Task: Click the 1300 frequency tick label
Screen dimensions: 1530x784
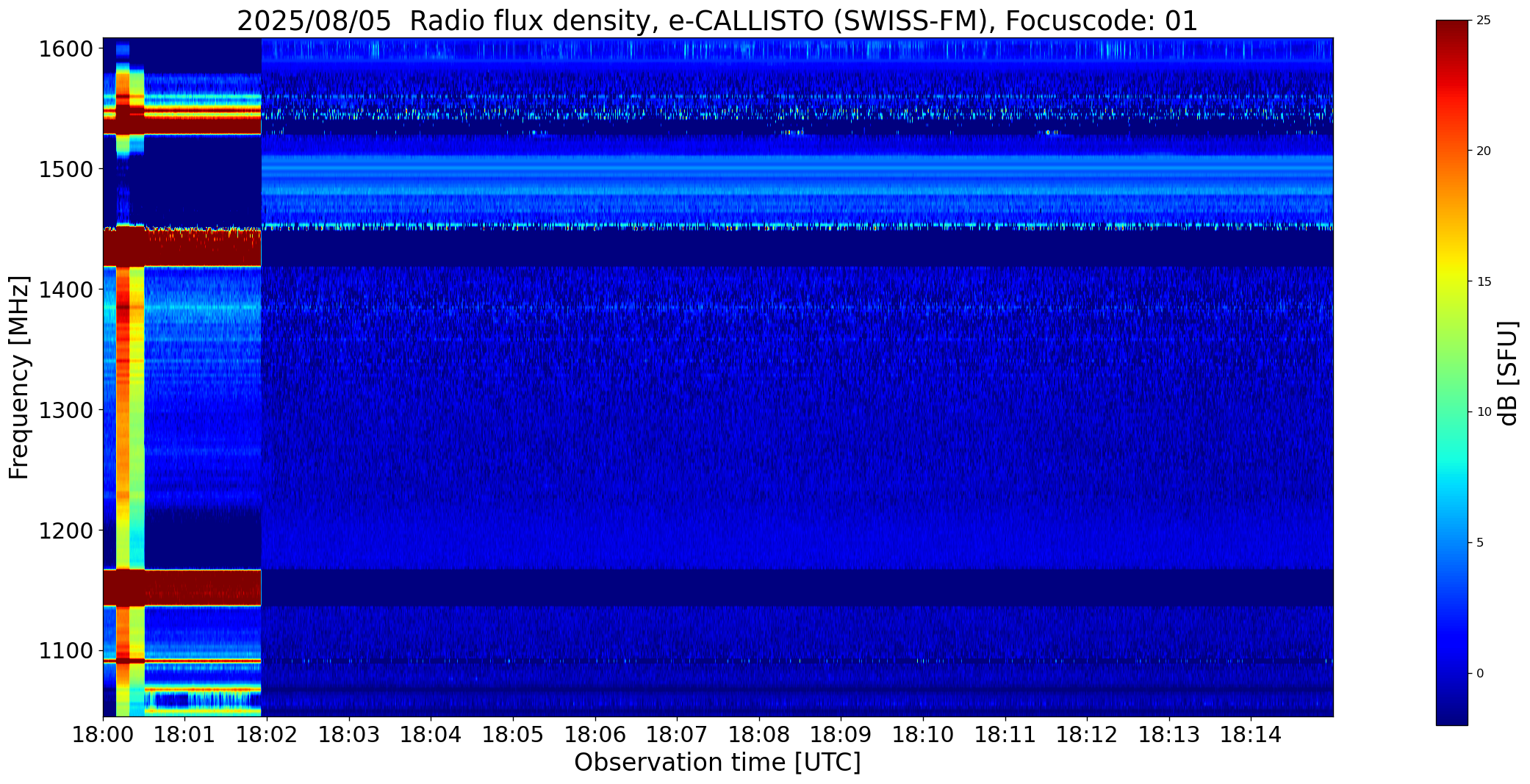Action: click(66, 410)
